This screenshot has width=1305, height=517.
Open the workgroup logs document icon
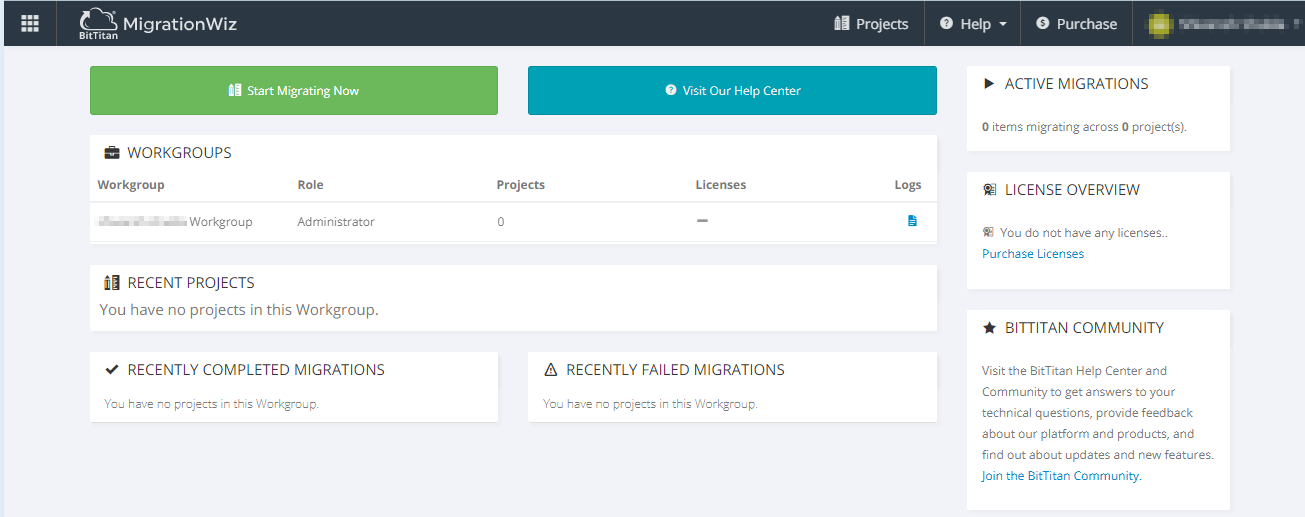point(912,221)
